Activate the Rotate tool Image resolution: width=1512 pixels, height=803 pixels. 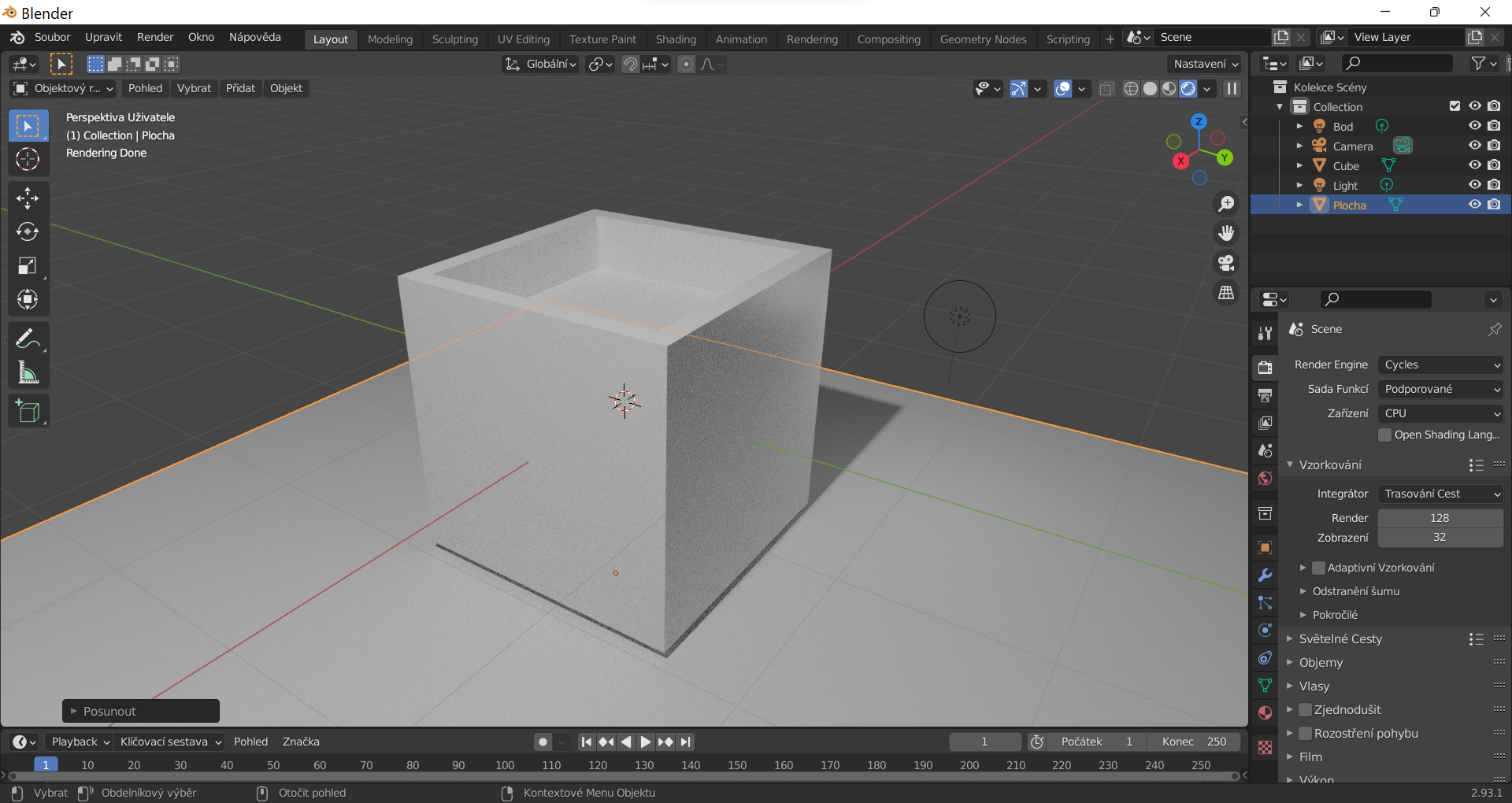click(x=28, y=231)
